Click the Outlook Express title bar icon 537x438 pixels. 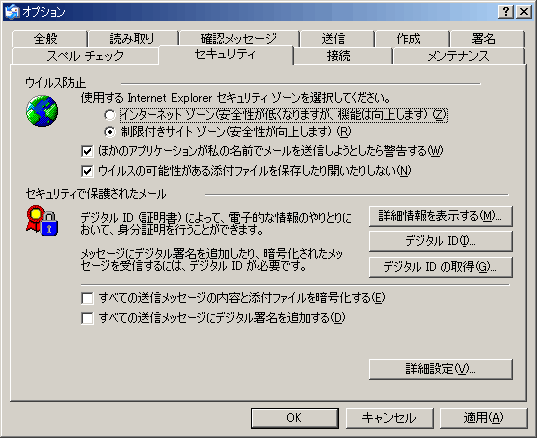[12, 12]
